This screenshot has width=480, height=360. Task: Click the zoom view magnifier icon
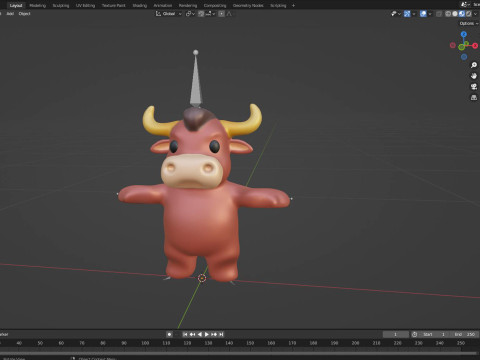(x=474, y=65)
